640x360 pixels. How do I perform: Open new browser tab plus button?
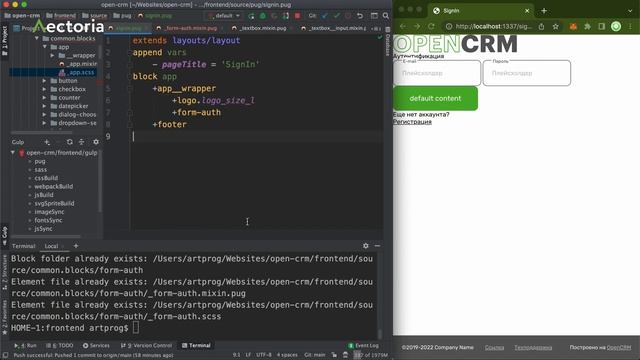pos(544,11)
